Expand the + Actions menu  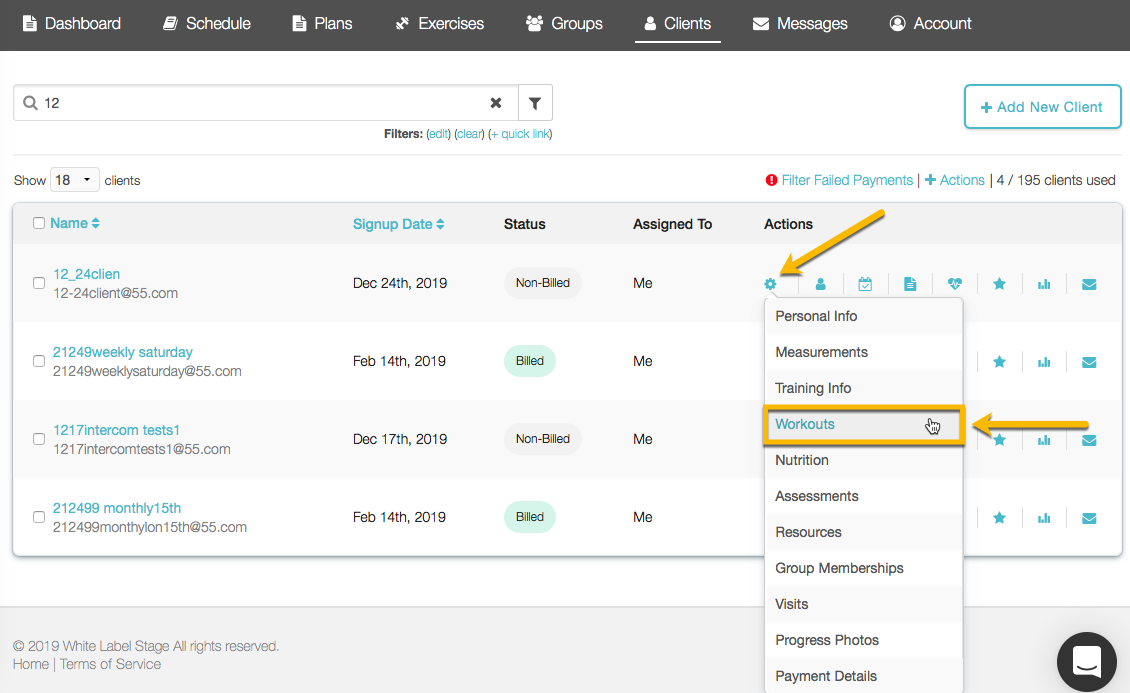(954, 180)
